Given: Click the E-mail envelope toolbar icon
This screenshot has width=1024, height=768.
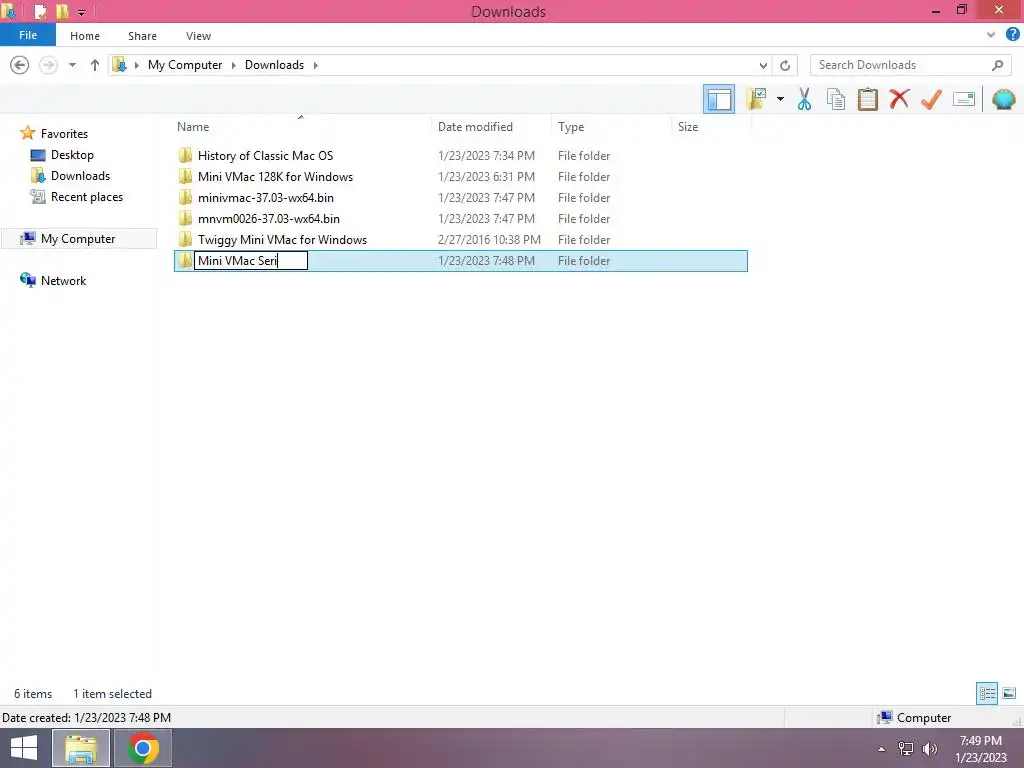Looking at the screenshot, I should [x=964, y=99].
